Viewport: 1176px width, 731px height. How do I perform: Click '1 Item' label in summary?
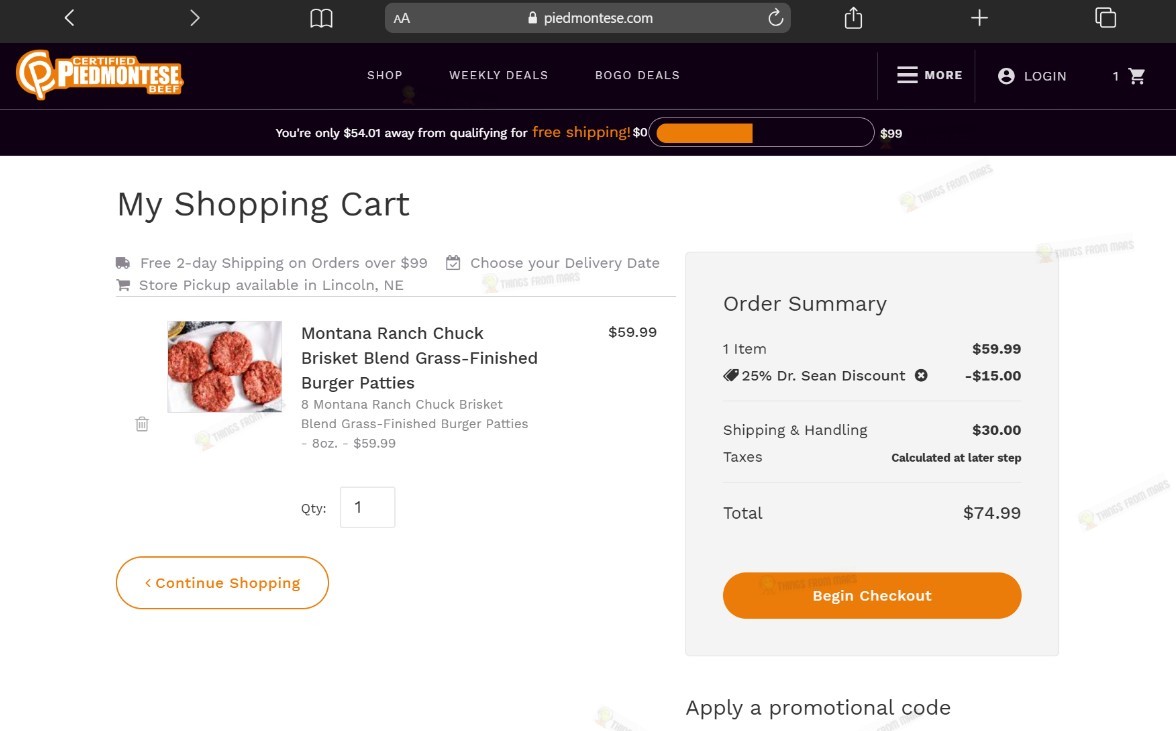[x=745, y=349]
